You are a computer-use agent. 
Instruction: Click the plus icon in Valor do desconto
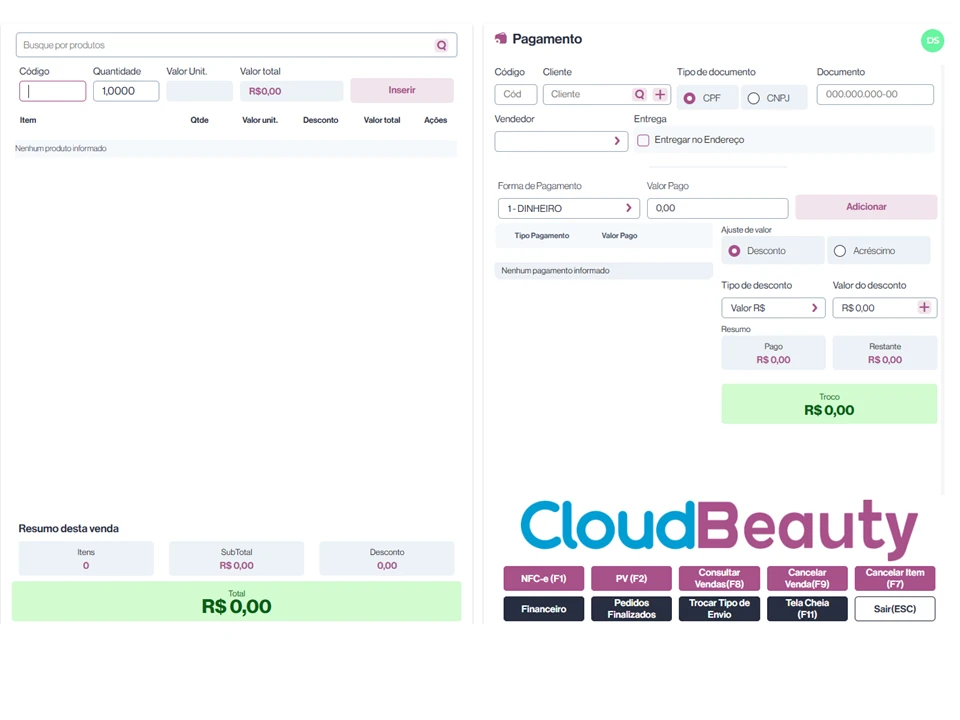pyautogui.click(x=924, y=308)
